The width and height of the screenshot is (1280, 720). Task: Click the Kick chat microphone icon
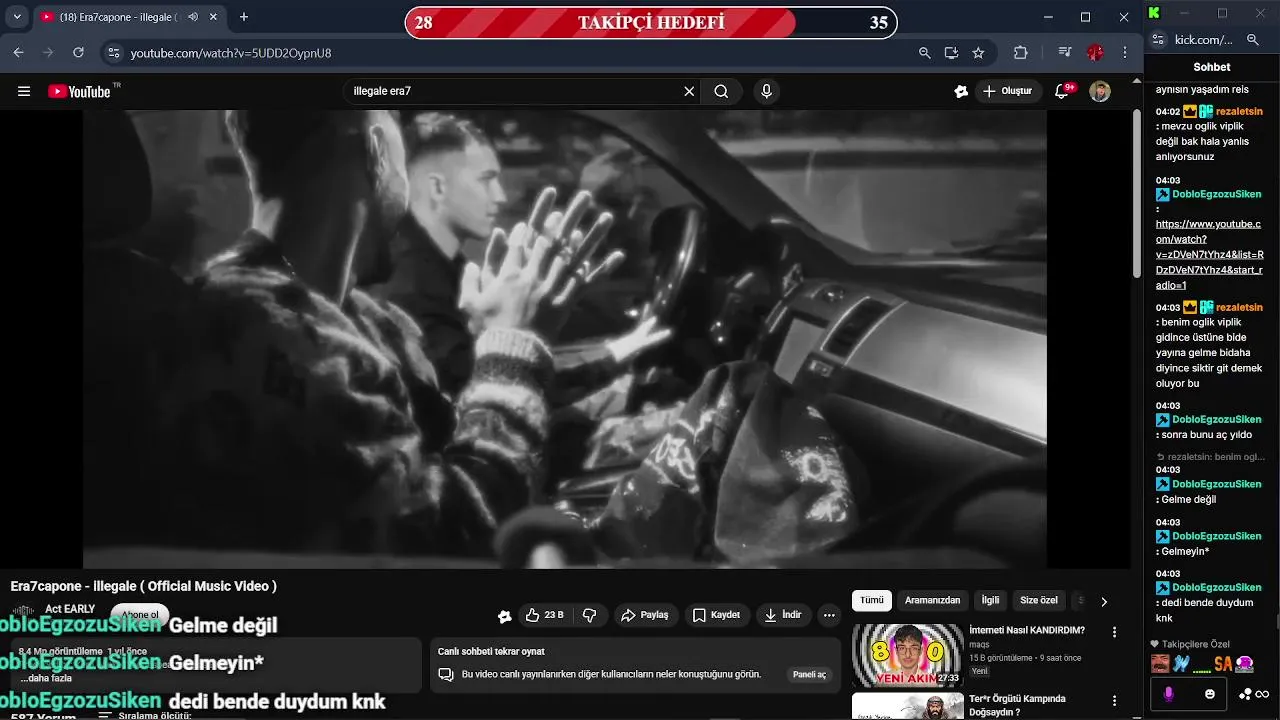(x=1169, y=694)
